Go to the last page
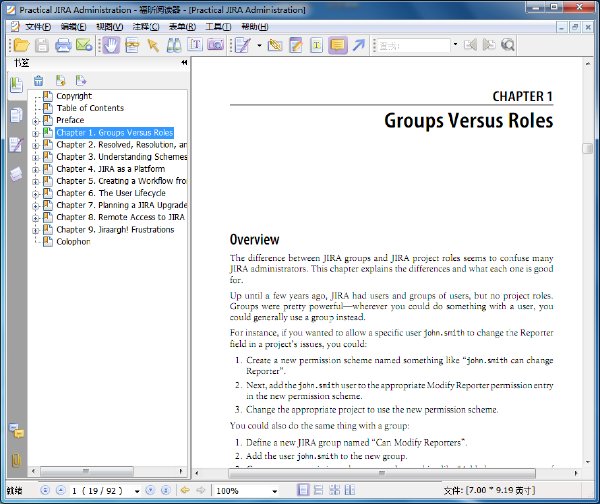600x504 pixels. [166, 490]
